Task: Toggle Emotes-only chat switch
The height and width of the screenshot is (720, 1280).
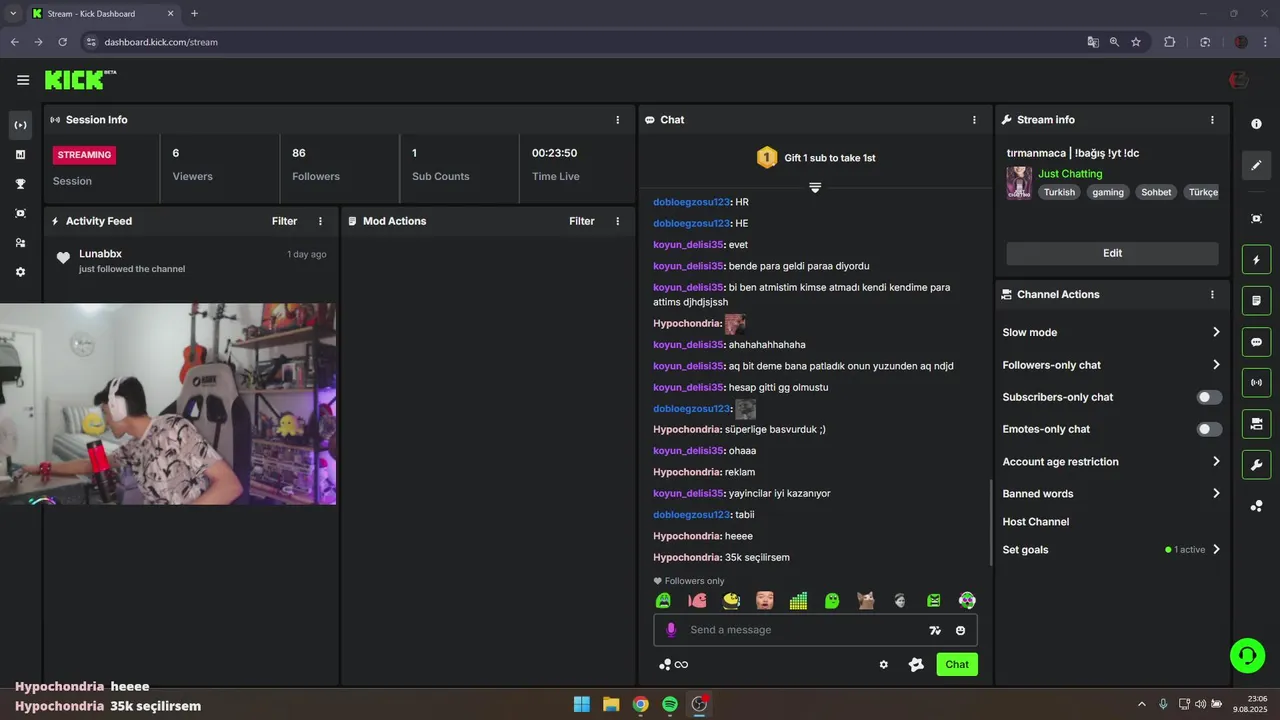Action: point(1209,429)
